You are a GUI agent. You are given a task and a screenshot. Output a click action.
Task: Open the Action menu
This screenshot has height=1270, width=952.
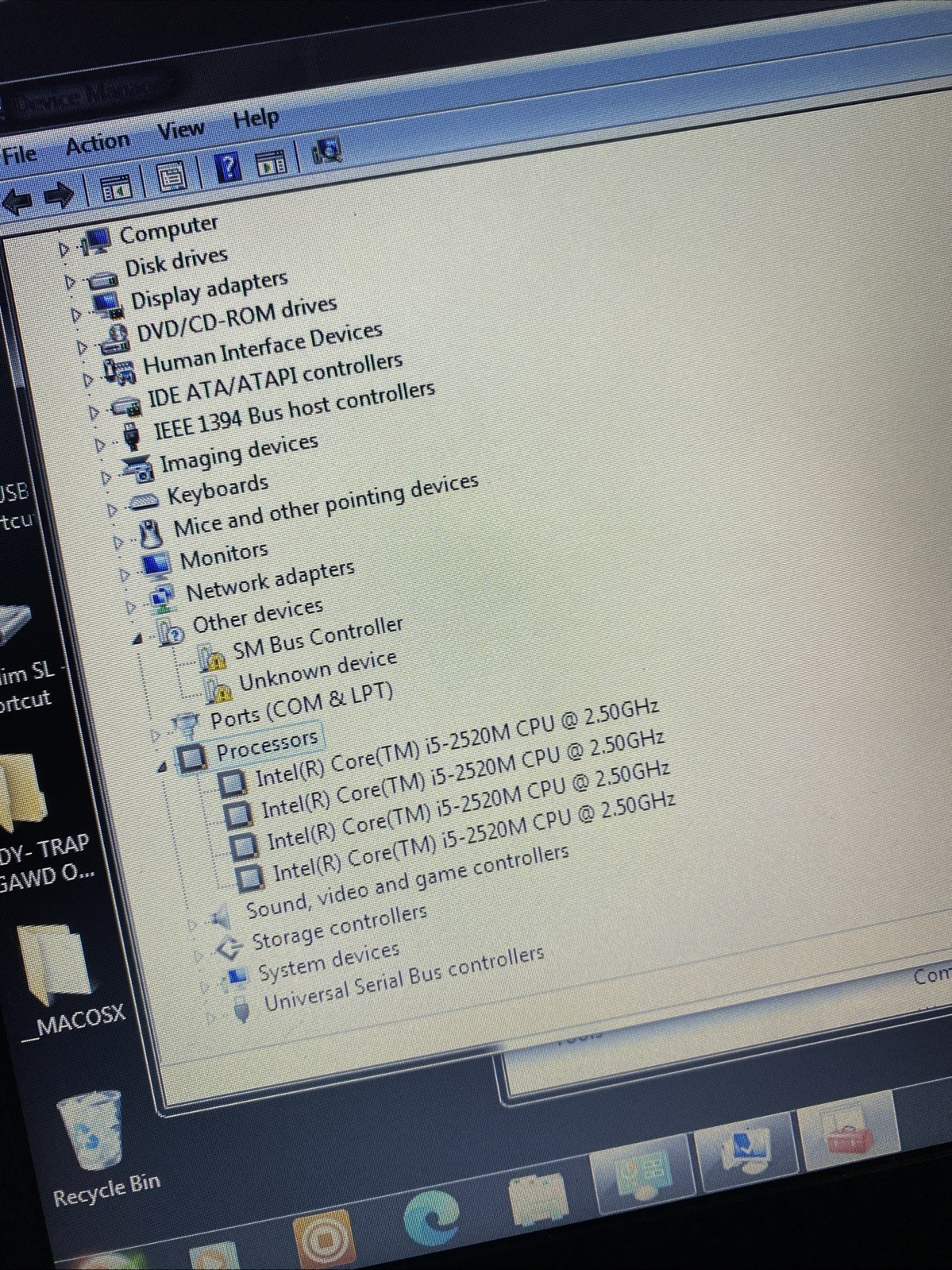[x=97, y=144]
